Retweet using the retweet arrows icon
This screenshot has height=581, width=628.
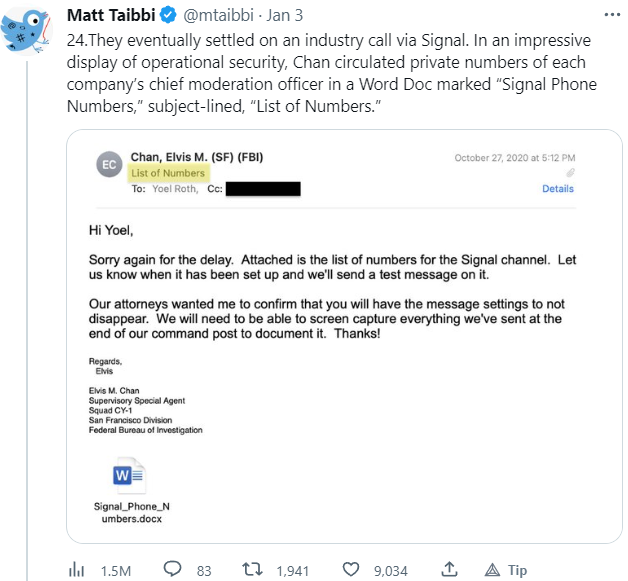[255, 570]
